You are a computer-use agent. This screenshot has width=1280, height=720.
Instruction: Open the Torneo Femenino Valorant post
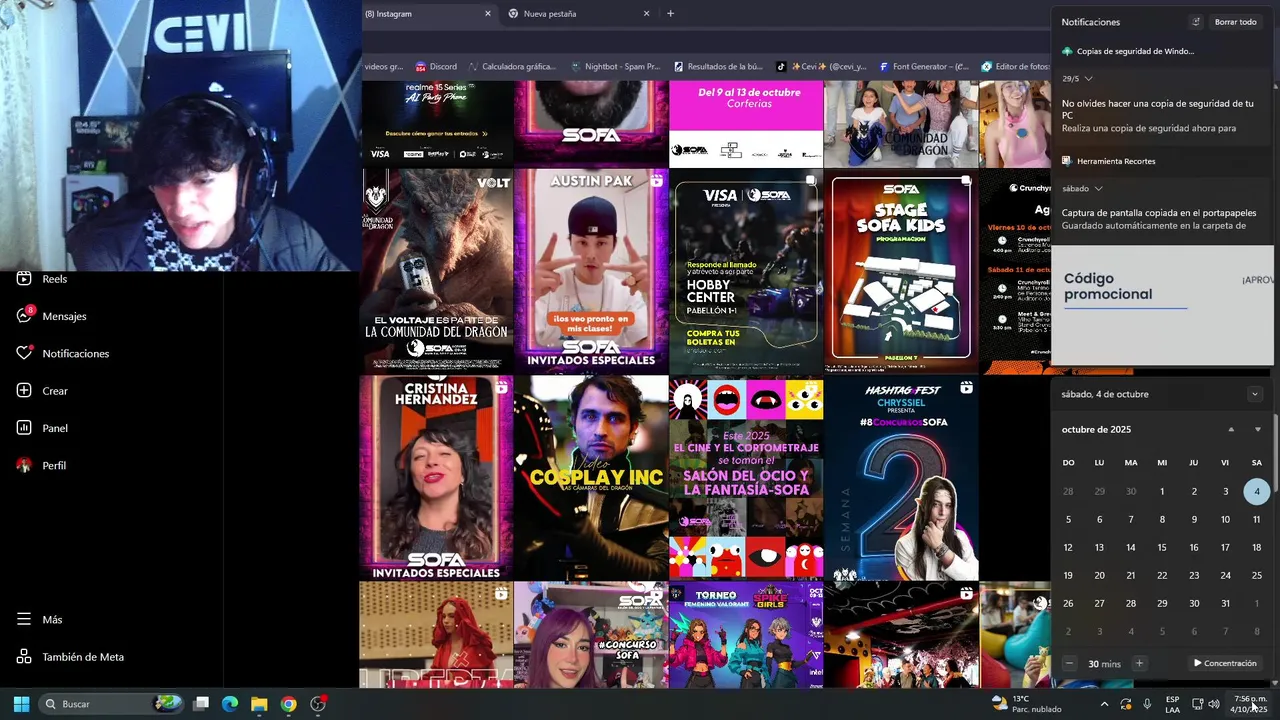pyautogui.click(x=746, y=635)
